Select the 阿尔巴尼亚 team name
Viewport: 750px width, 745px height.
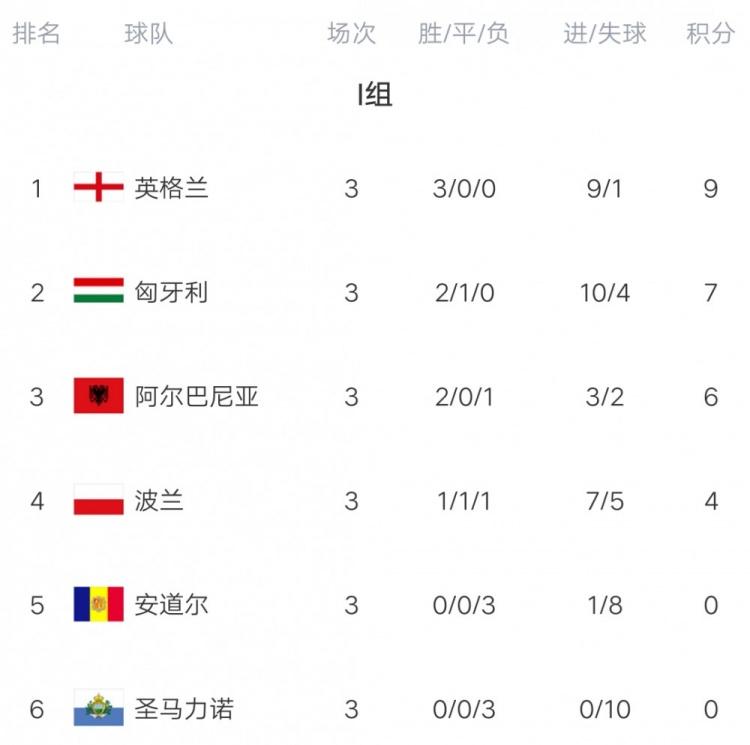[196, 396]
